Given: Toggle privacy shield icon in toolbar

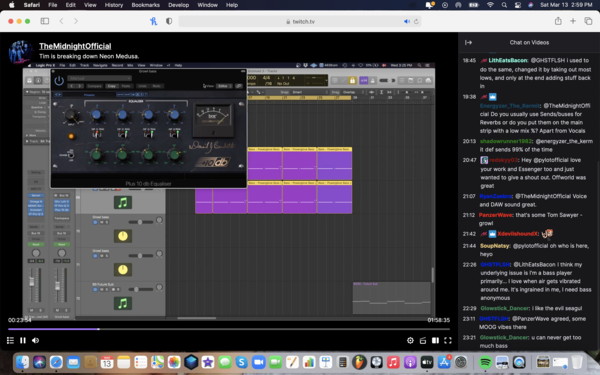Looking at the screenshot, I should point(169,21).
